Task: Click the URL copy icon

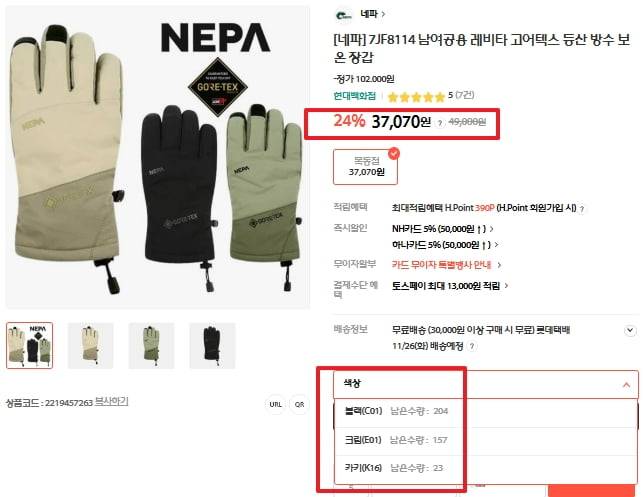Action: pos(275,404)
